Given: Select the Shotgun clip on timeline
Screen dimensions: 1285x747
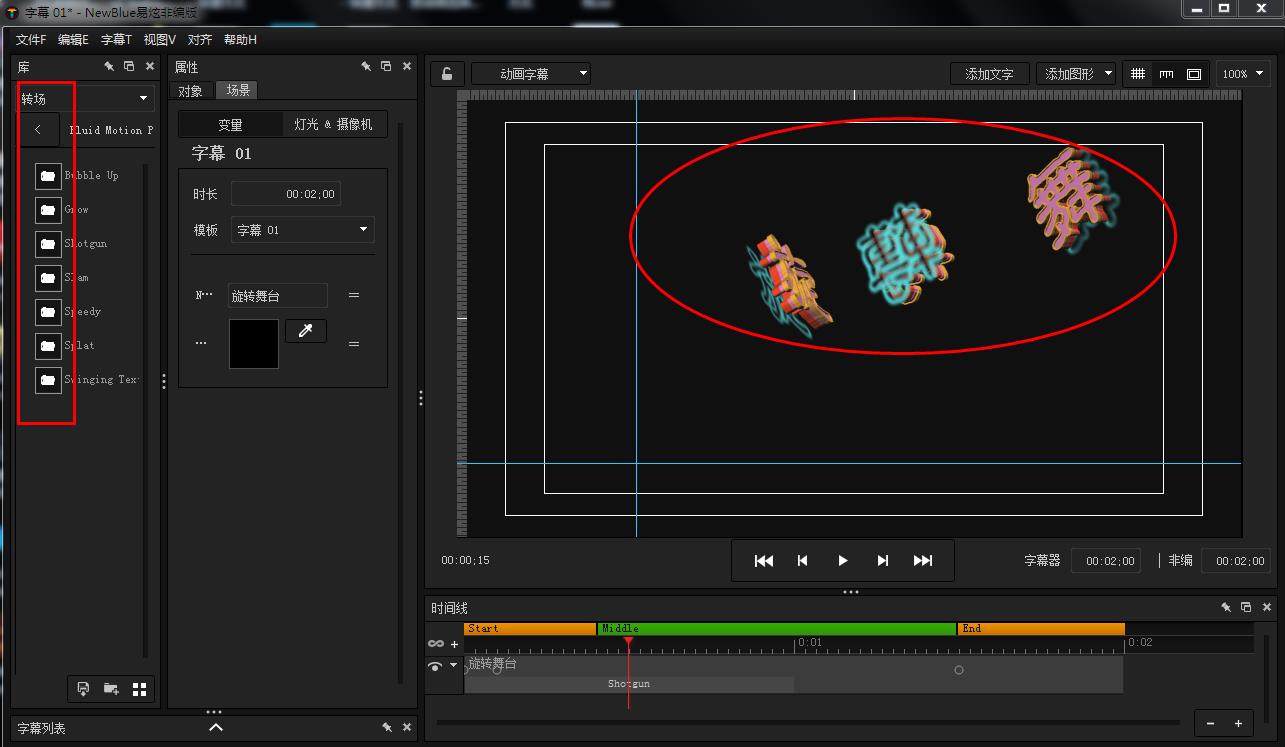Looking at the screenshot, I should click(x=629, y=684).
